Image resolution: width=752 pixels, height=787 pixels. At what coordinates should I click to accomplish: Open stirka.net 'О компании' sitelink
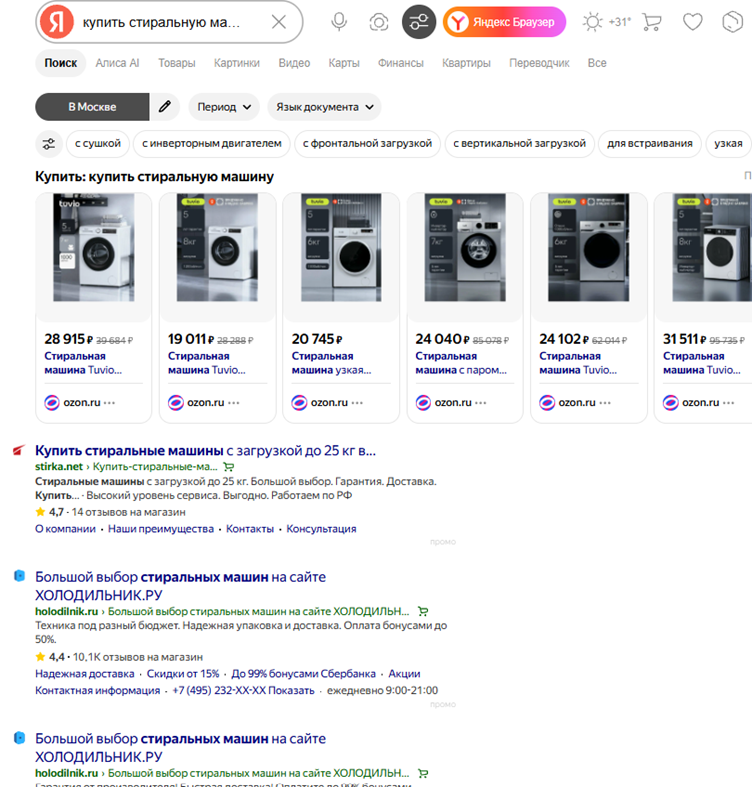(65, 529)
